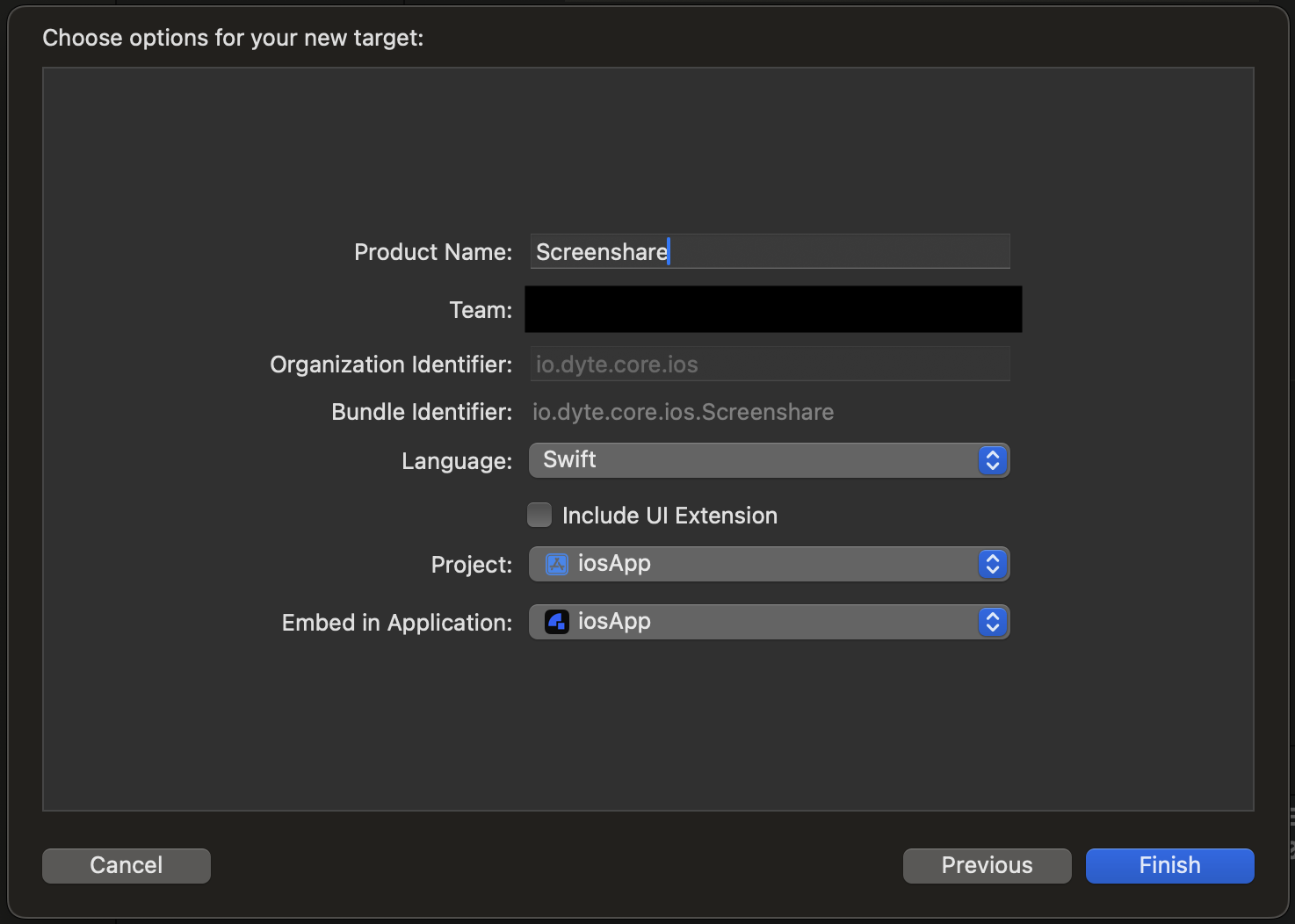Click the Previous button

(x=986, y=865)
